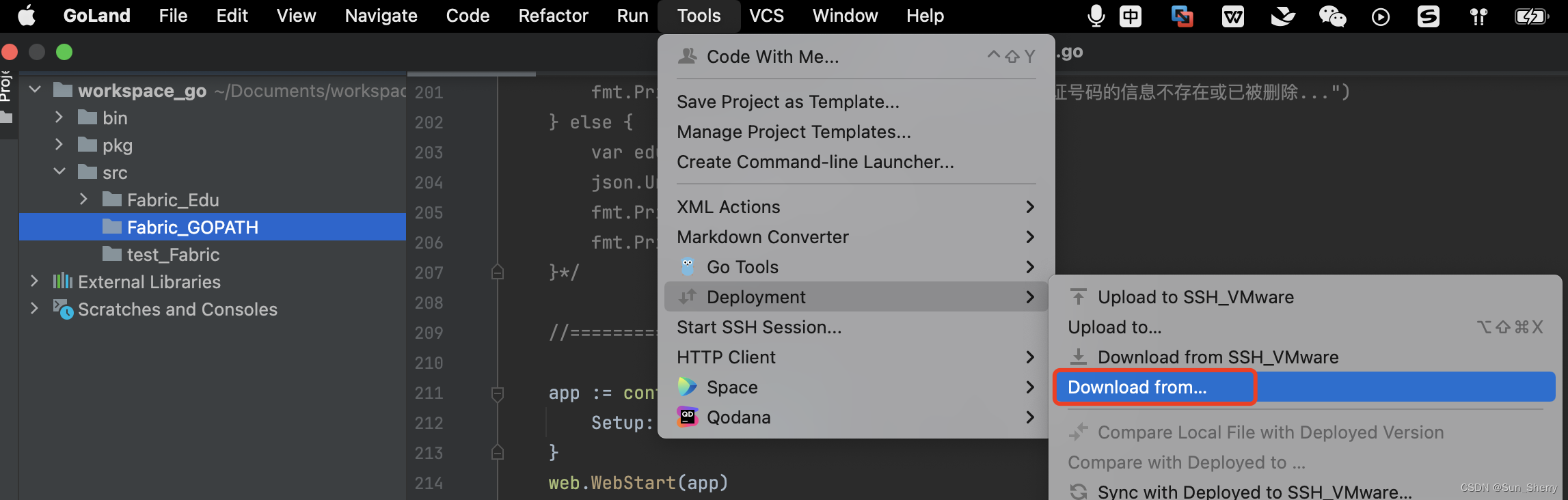Open the Help menu
1568x500 pixels.
(925, 16)
